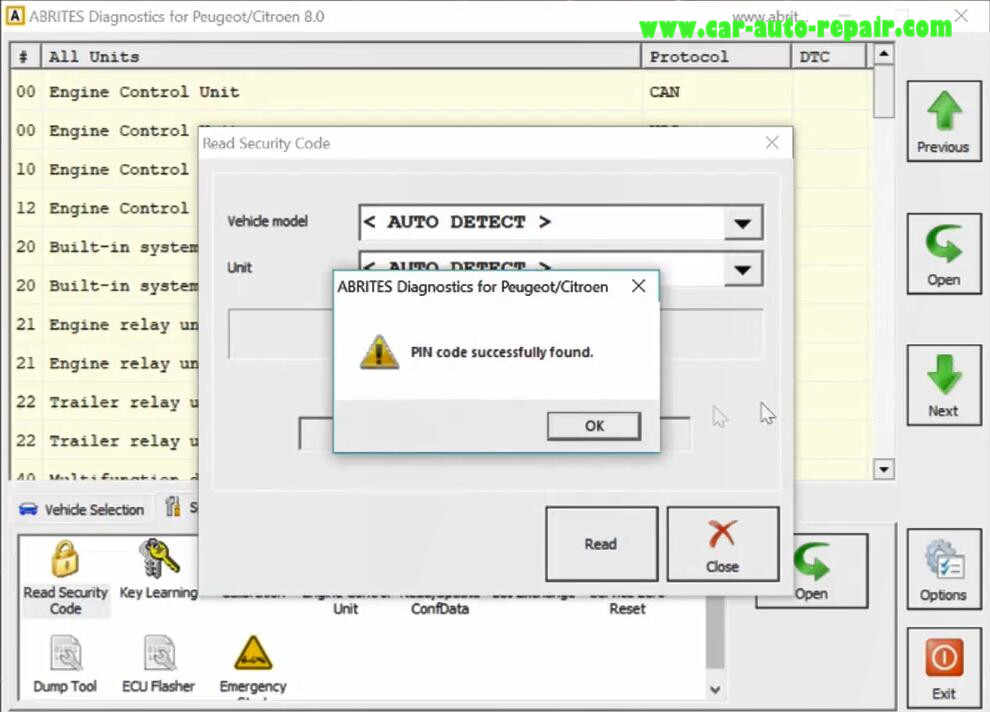Viewport: 990px width, 712px height.
Task: Click the Protocol column header
Action: pos(717,57)
